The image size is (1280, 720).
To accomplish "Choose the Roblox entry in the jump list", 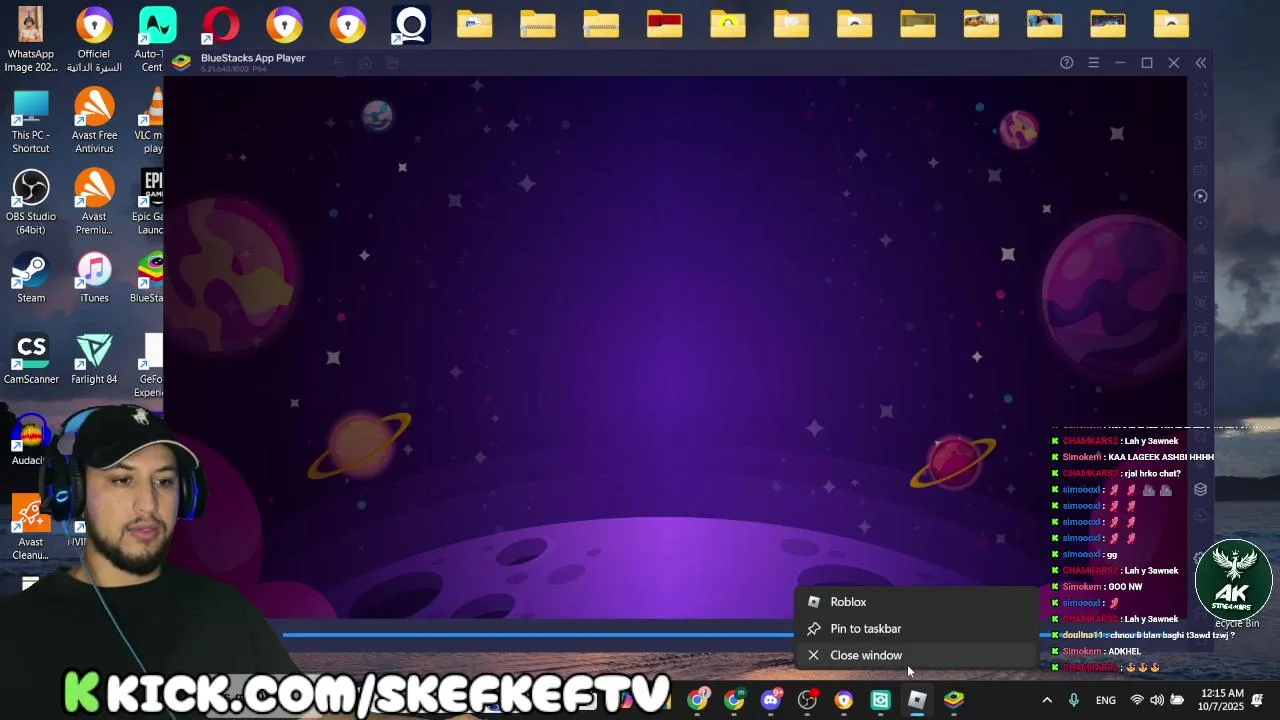I will 915,602.
